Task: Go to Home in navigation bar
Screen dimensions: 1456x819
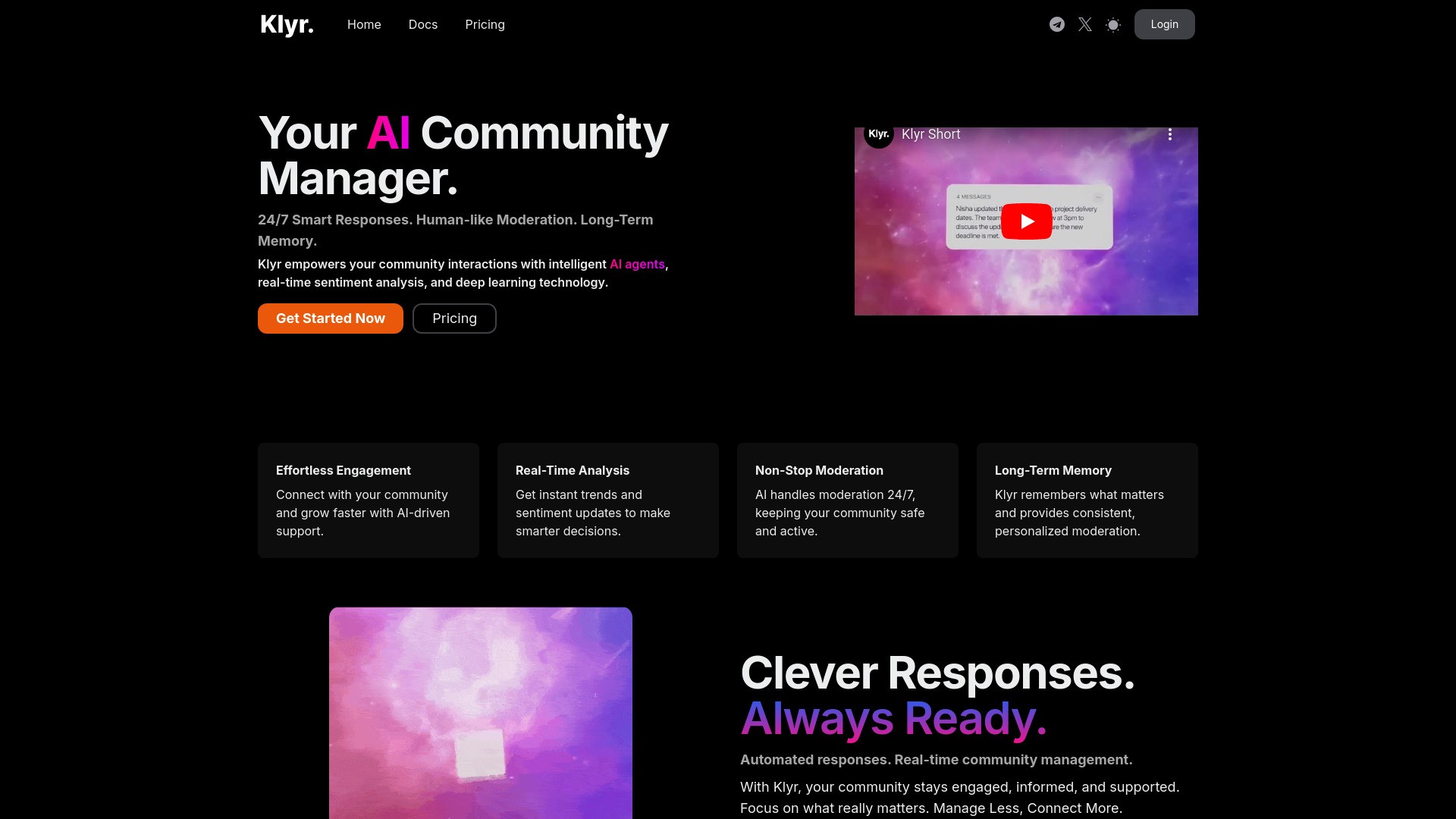Action: [364, 24]
